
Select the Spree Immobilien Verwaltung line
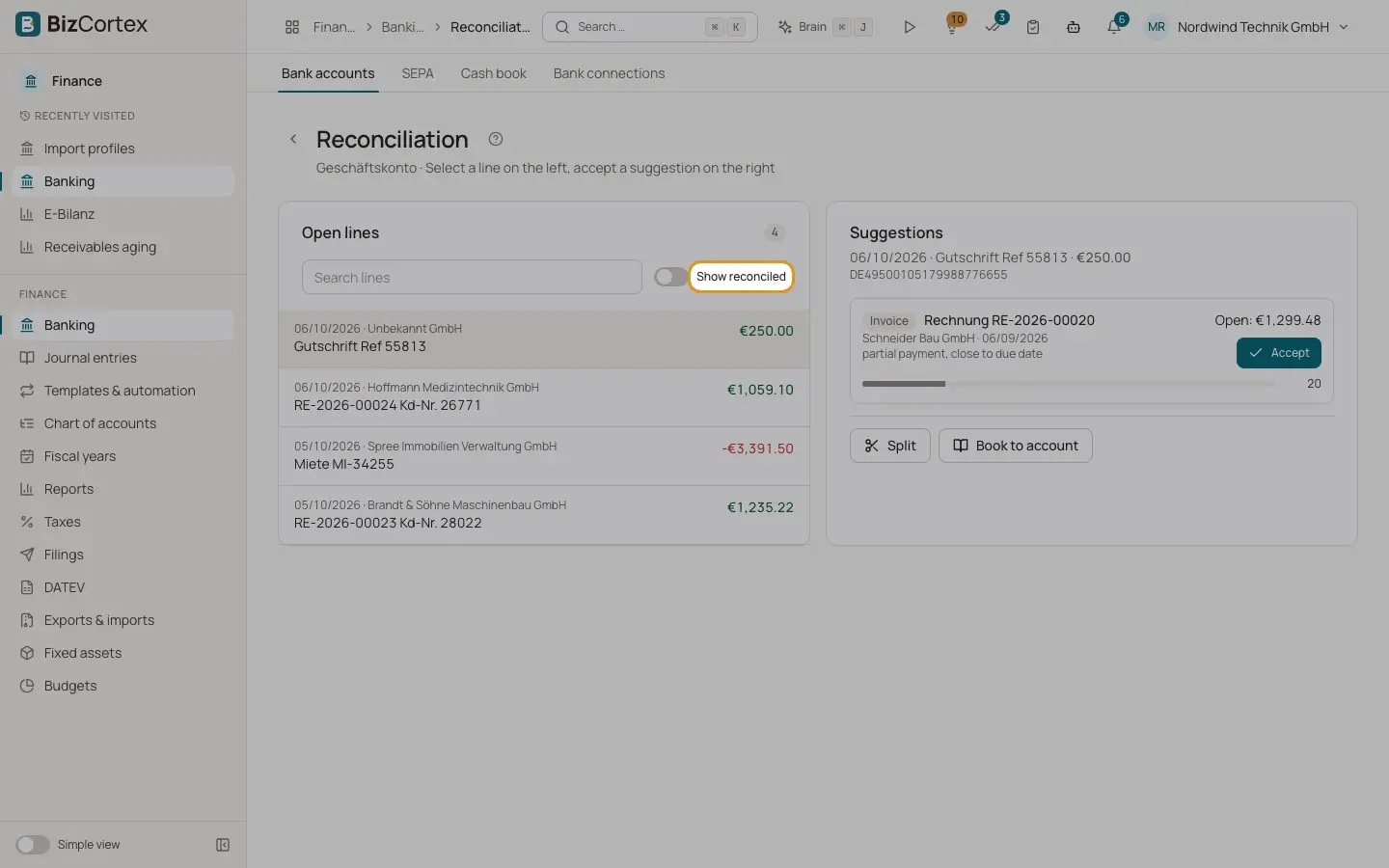click(544, 456)
